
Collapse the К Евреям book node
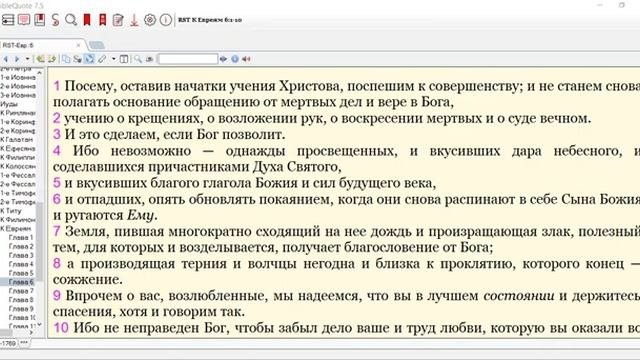pos(16,229)
